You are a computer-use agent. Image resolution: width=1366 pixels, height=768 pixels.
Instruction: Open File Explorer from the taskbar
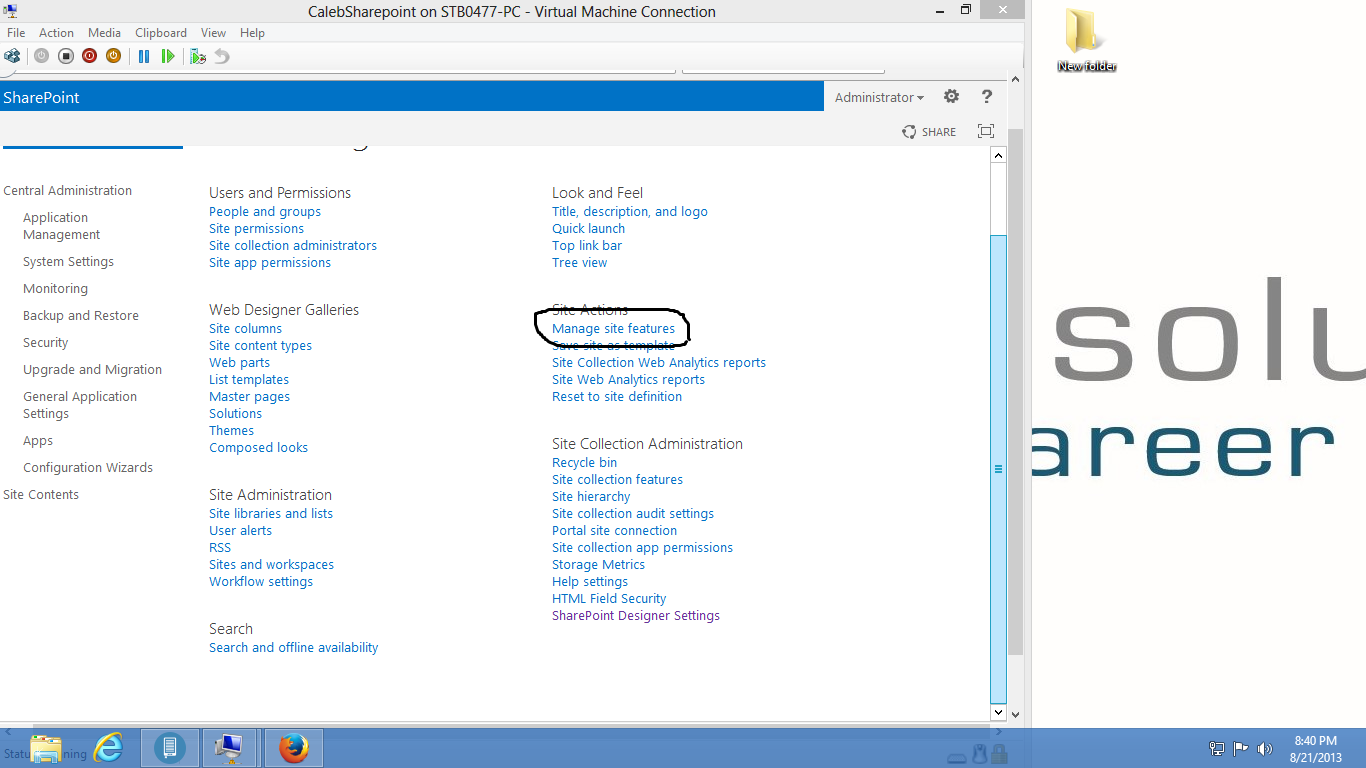tap(46, 748)
